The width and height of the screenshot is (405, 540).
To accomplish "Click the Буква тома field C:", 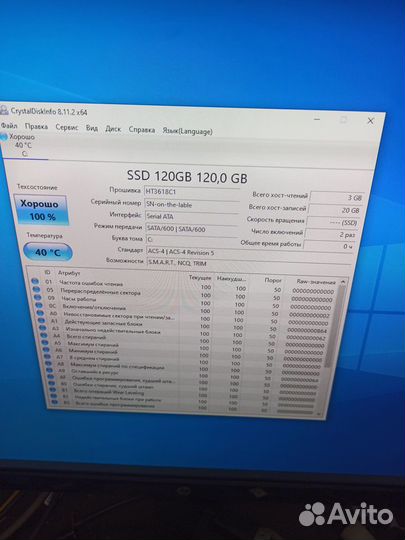I will tap(192, 240).
